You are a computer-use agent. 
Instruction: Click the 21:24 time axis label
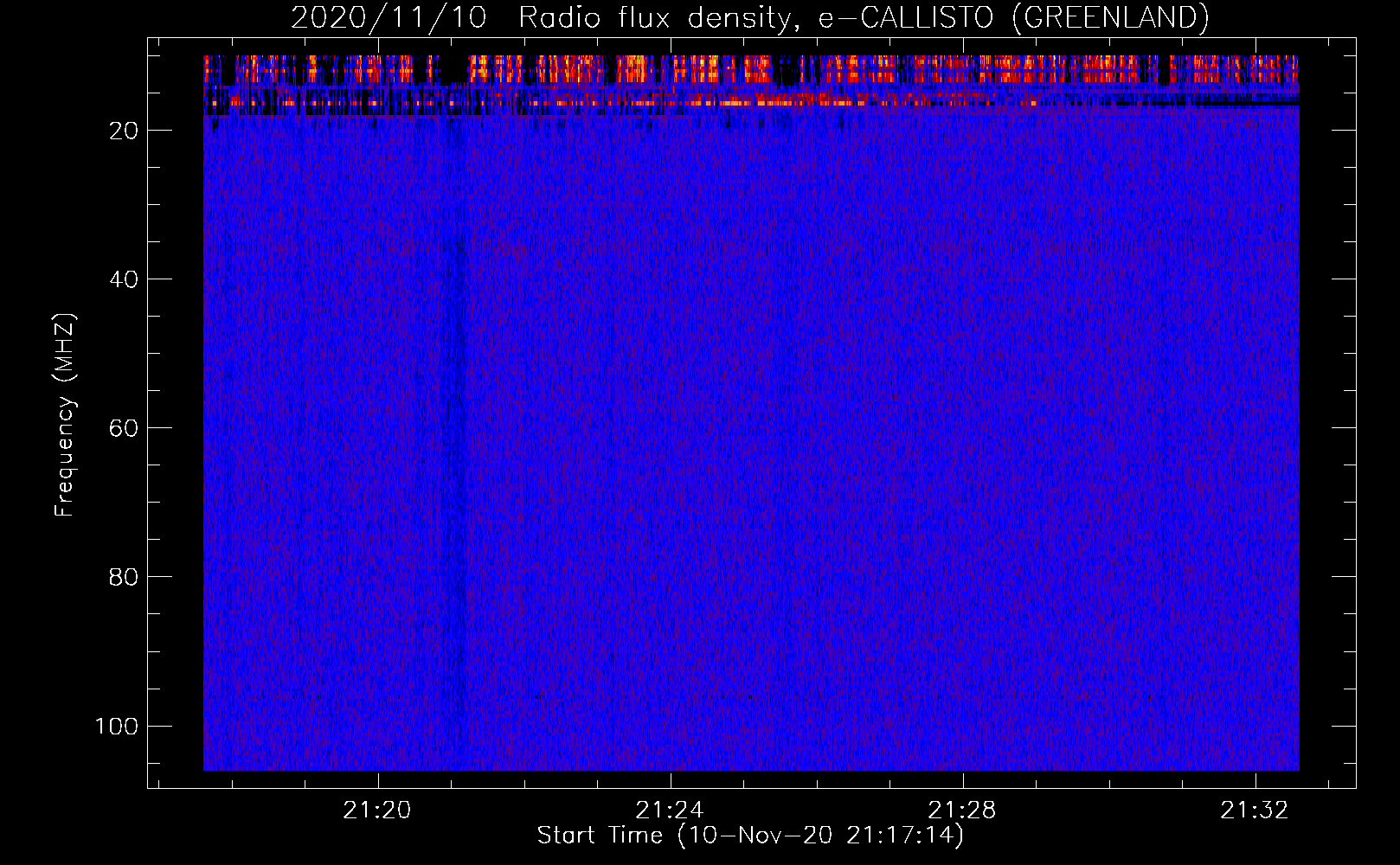click(x=670, y=811)
